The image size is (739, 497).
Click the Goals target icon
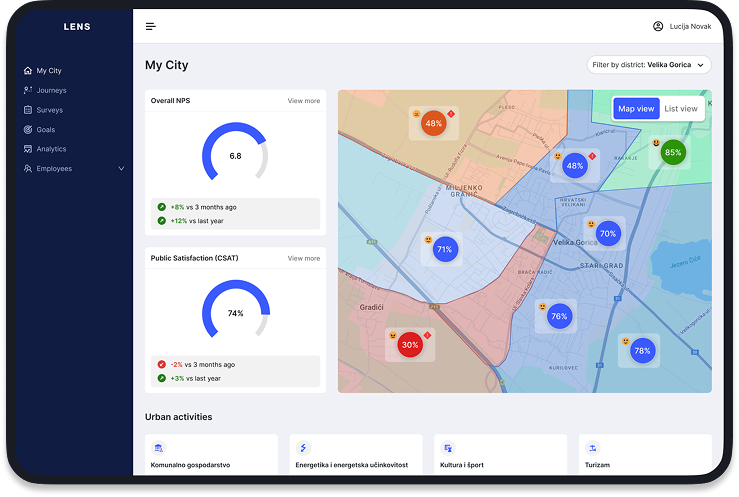click(x=28, y=130)
